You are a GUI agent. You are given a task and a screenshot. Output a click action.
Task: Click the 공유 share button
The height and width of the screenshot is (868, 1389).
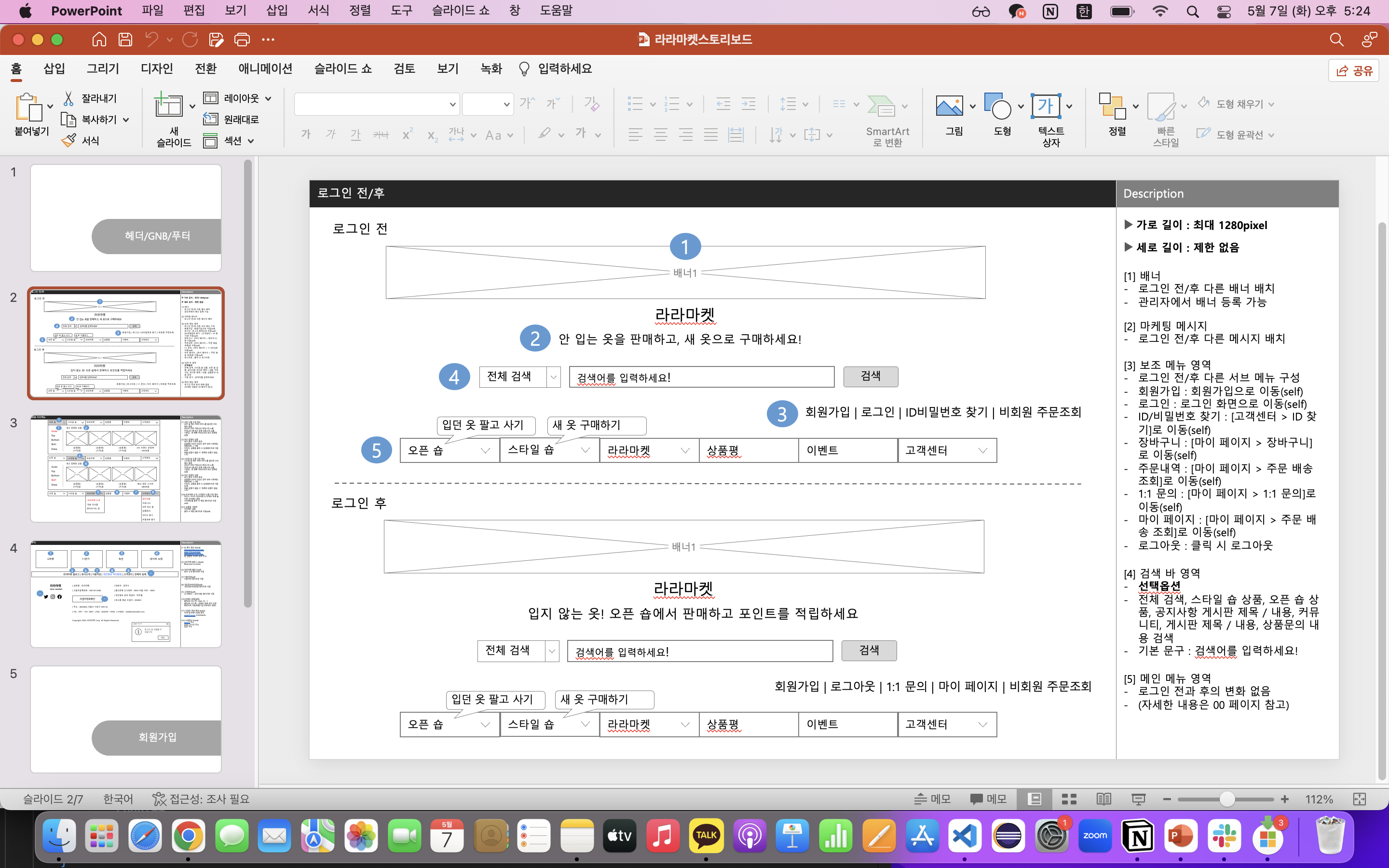point(1353,70)
